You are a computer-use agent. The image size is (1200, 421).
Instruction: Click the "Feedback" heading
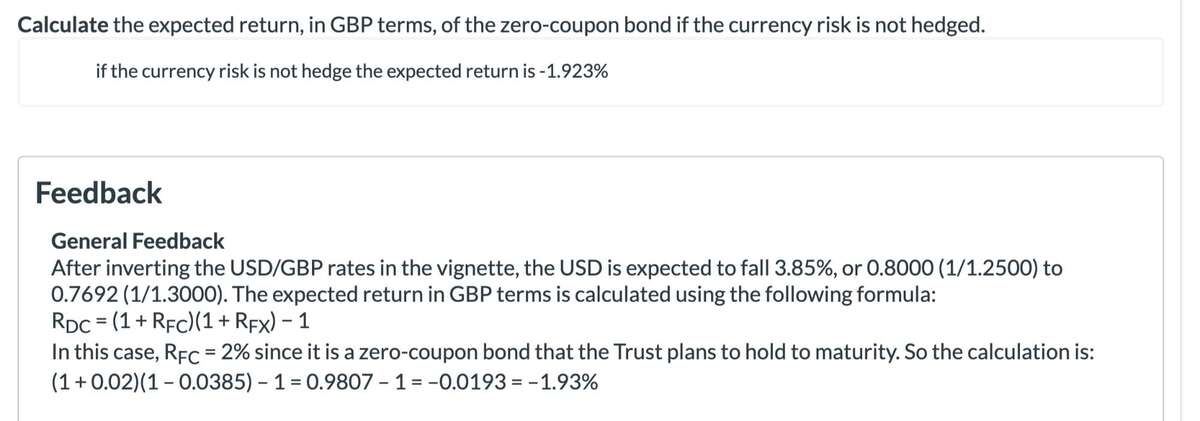tap(98, 192)
